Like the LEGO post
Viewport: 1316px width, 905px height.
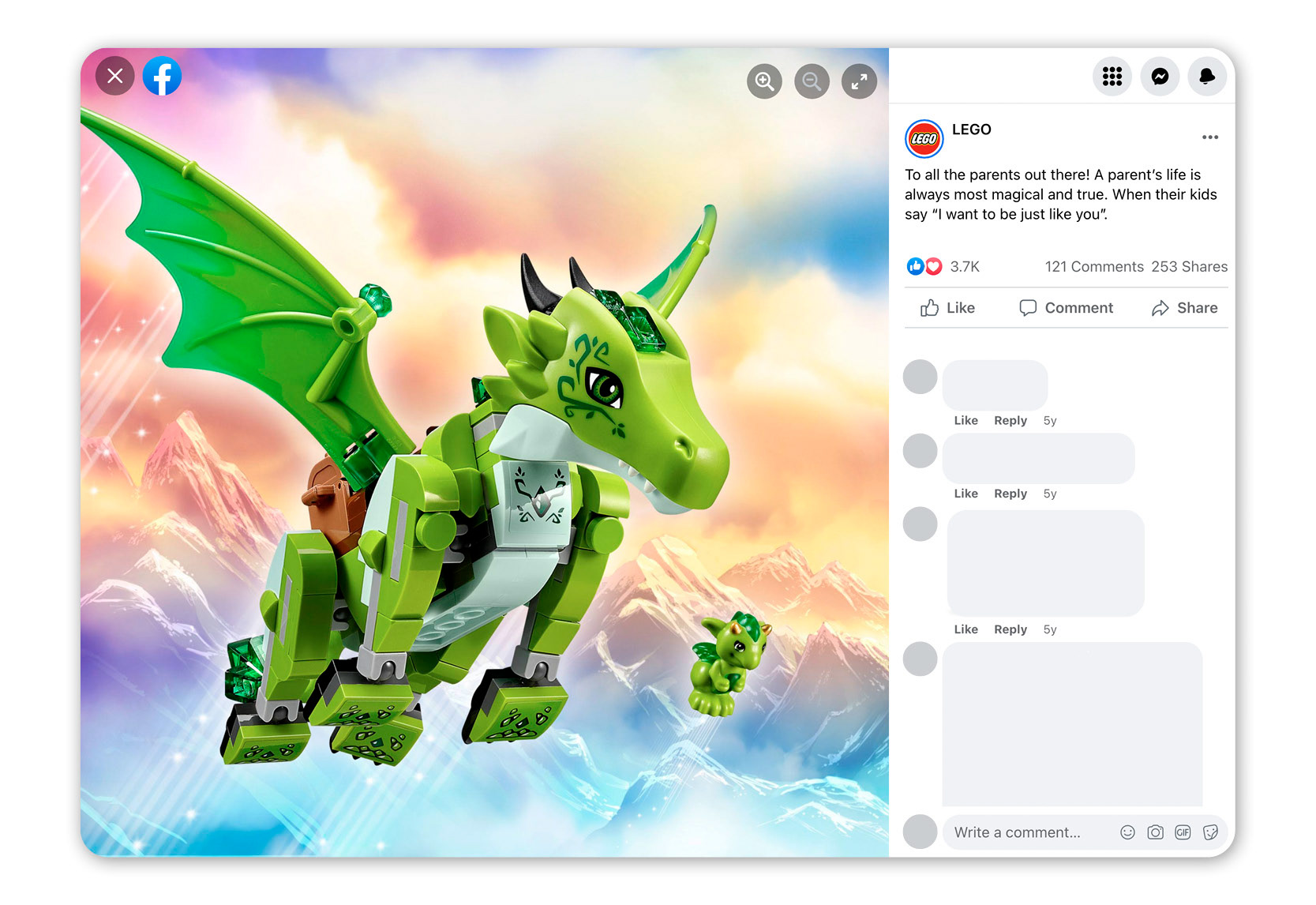click(x=947, y=308)
